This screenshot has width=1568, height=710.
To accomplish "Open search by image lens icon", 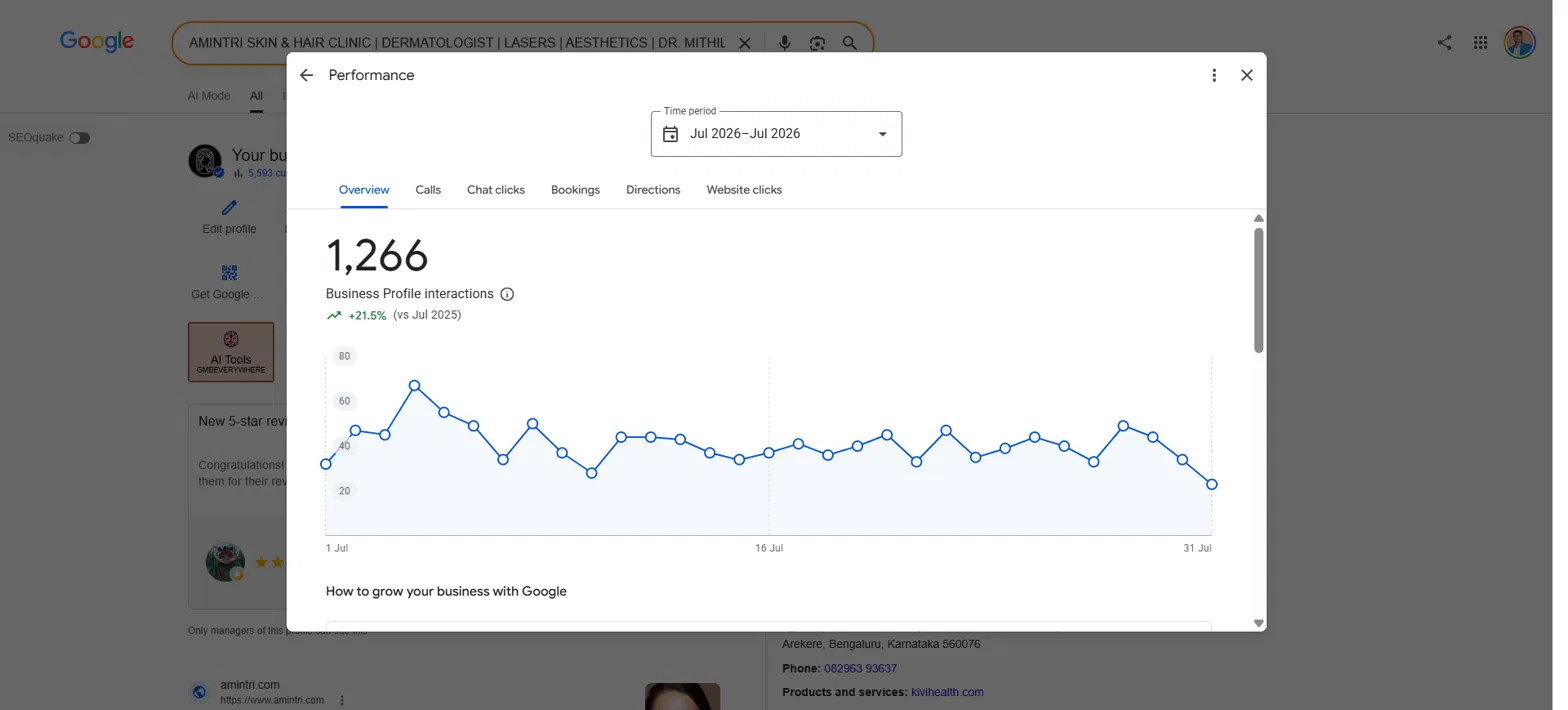I will point(817,43).
